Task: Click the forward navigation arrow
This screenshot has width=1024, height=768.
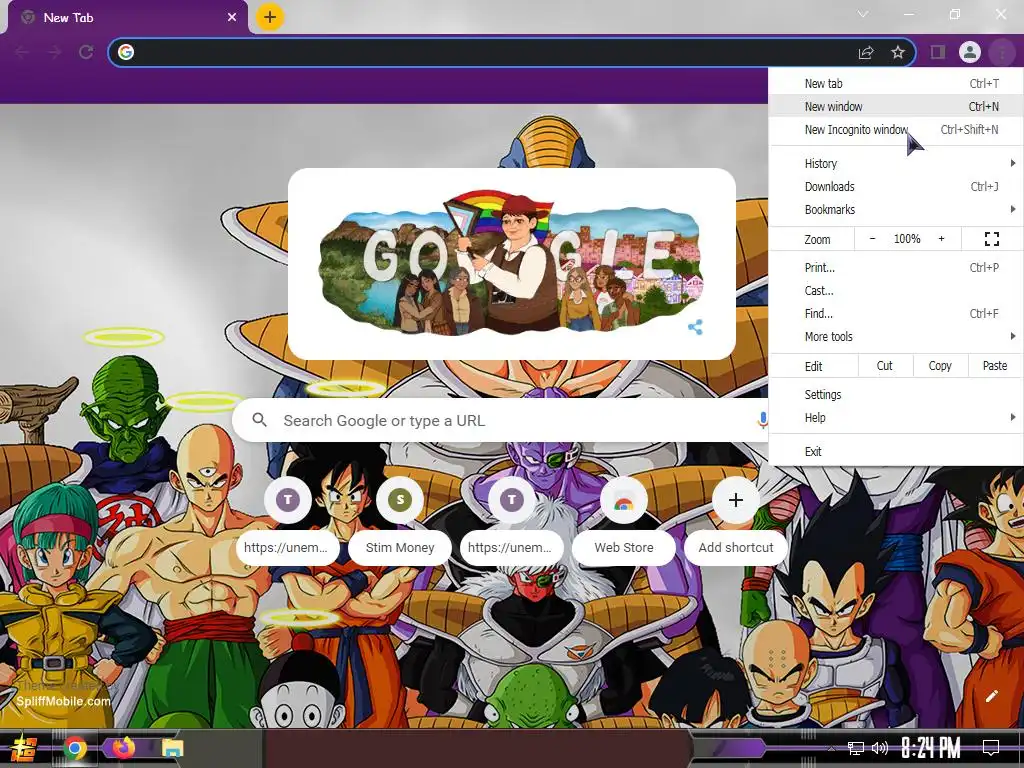Action: [54, 52]
